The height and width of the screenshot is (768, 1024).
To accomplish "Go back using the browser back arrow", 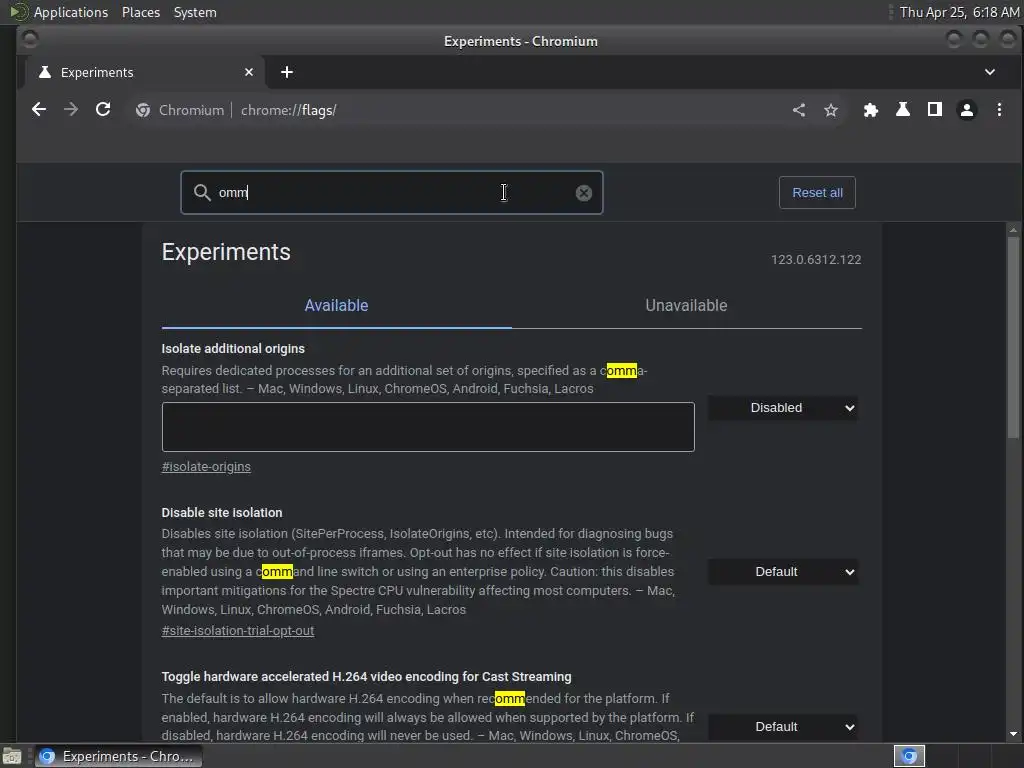I will (x=39, y=110).
